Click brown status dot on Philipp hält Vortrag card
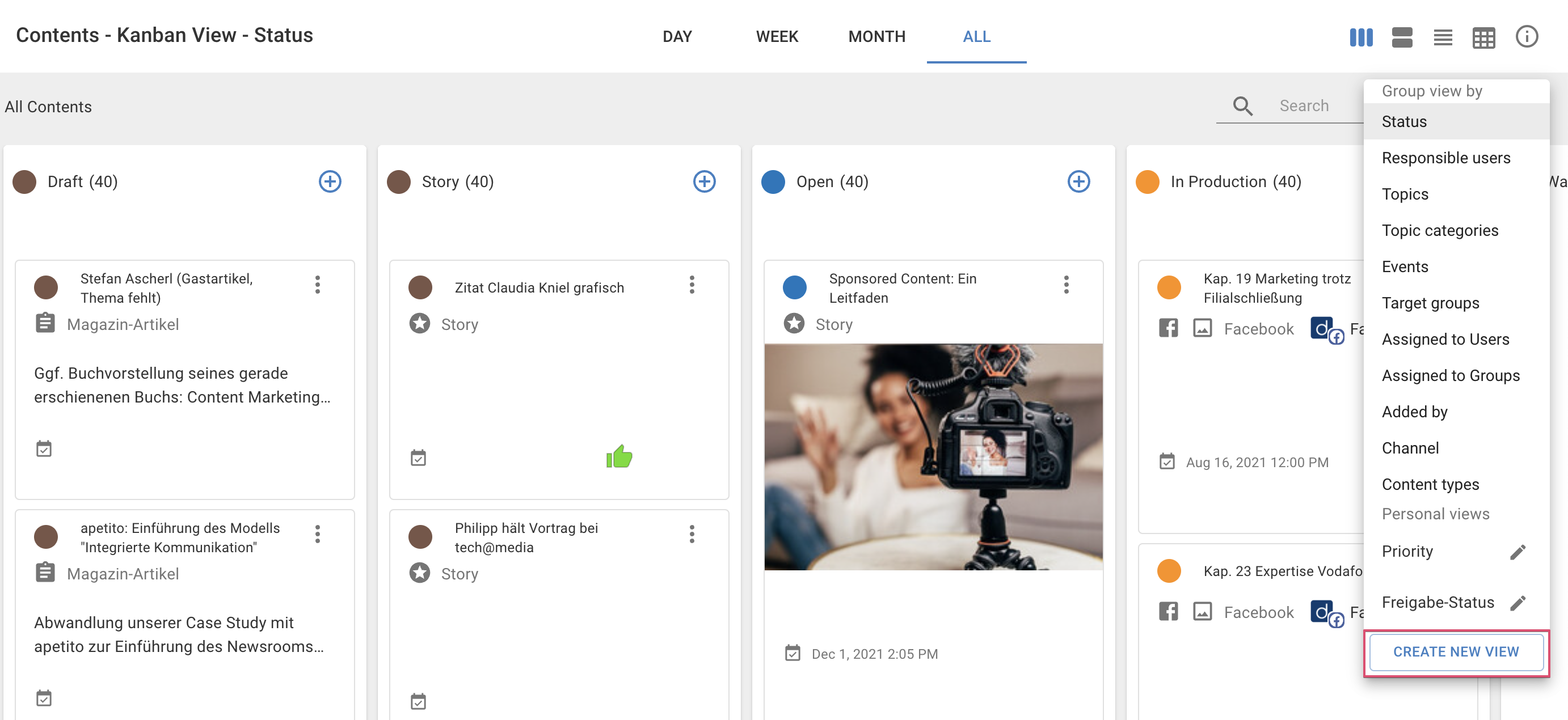 coord(420,537)
